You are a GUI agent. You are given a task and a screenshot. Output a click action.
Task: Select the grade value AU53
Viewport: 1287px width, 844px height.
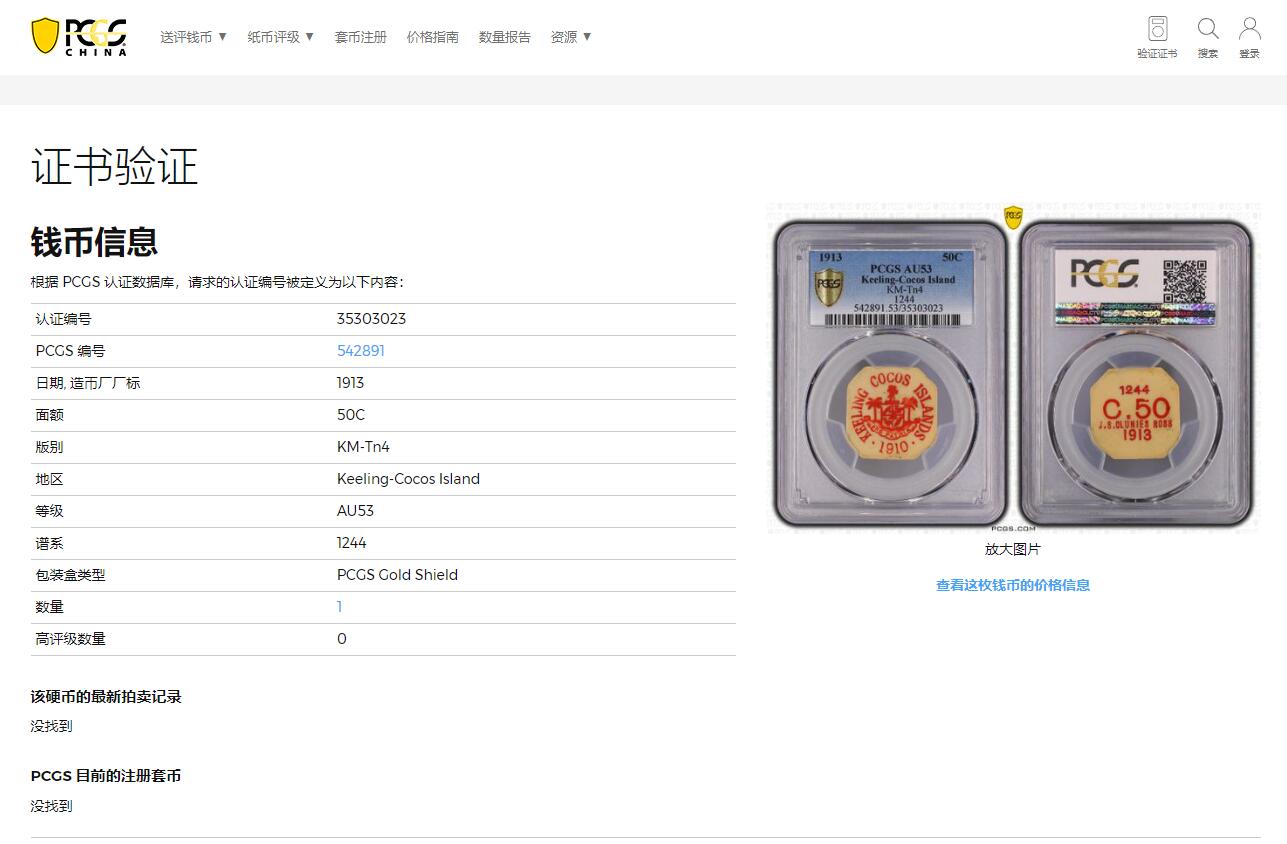click(x=355, y=511)
